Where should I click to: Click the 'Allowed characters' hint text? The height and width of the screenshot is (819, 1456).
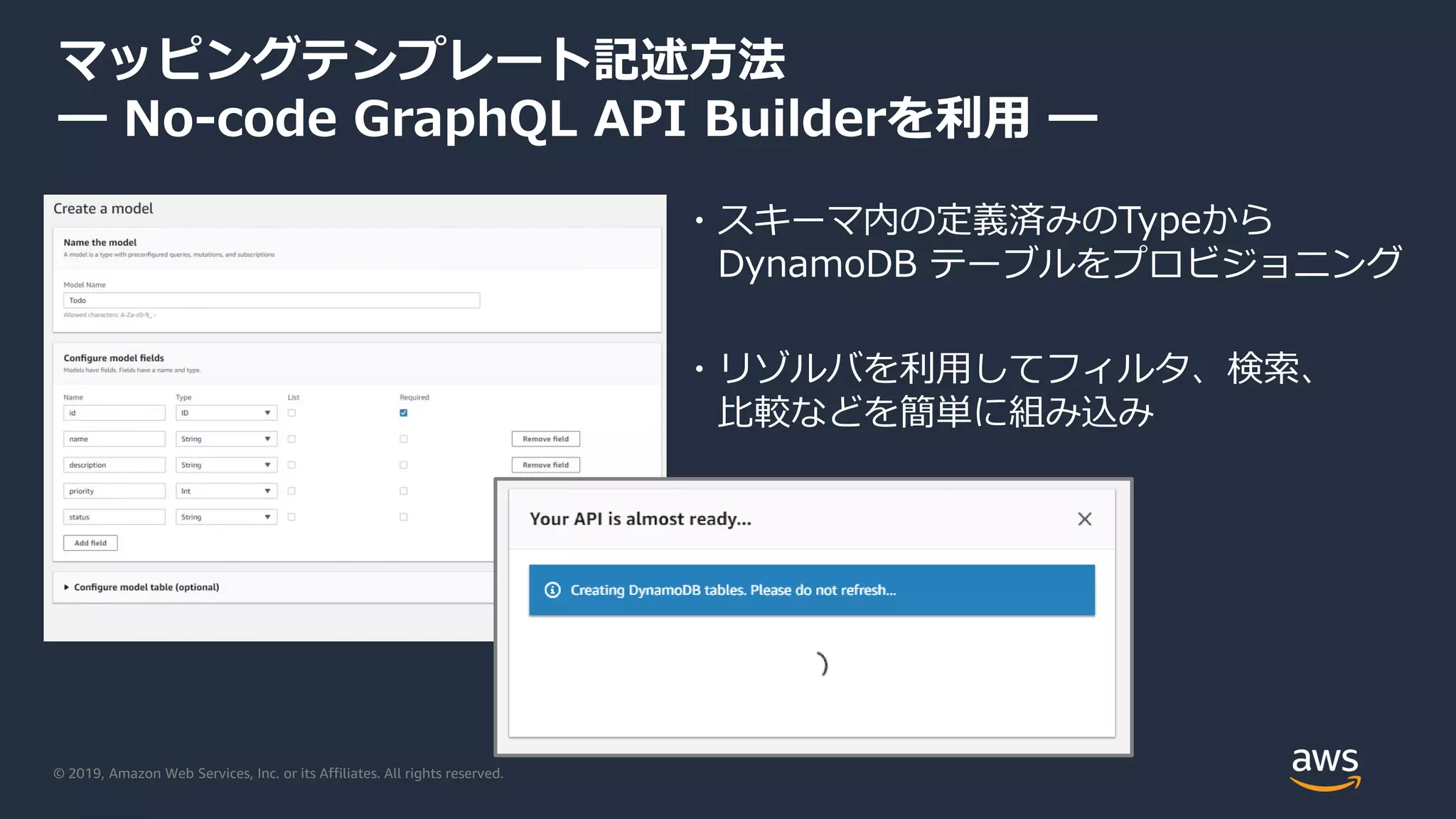coord(109,315)
